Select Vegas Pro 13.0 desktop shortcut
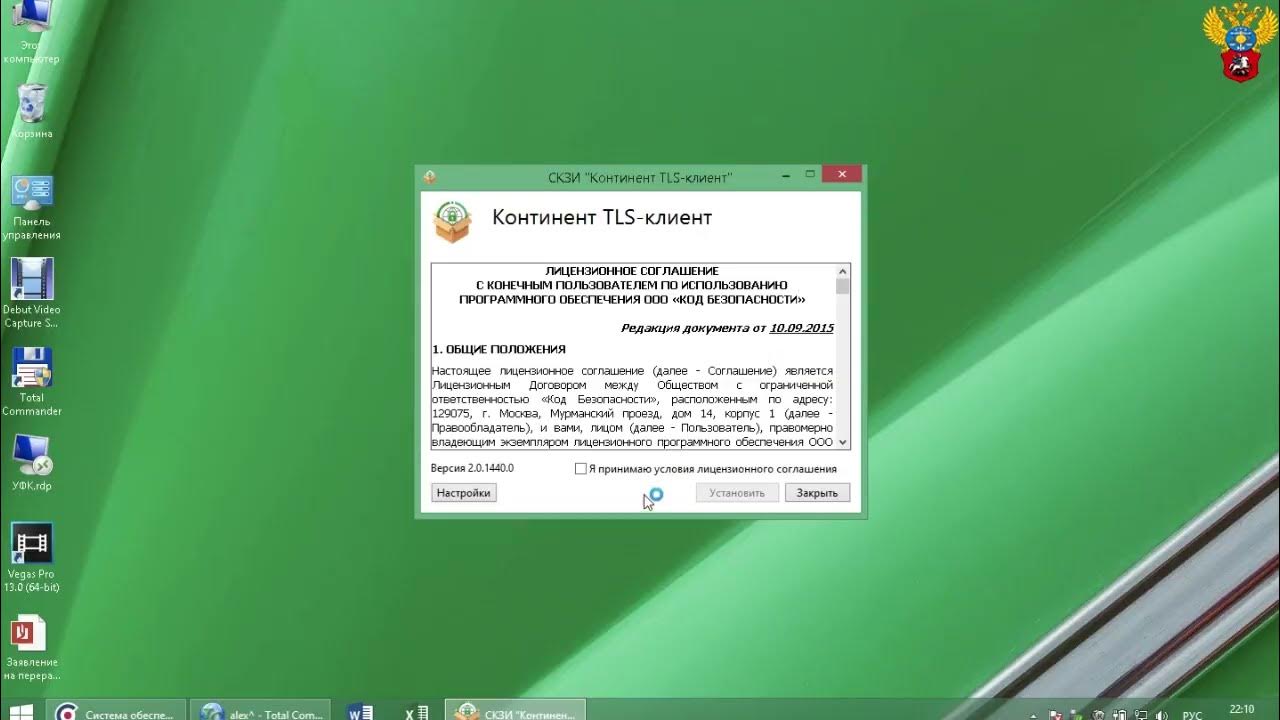Viewport: 1280px width, 720px height. [32, 558]
